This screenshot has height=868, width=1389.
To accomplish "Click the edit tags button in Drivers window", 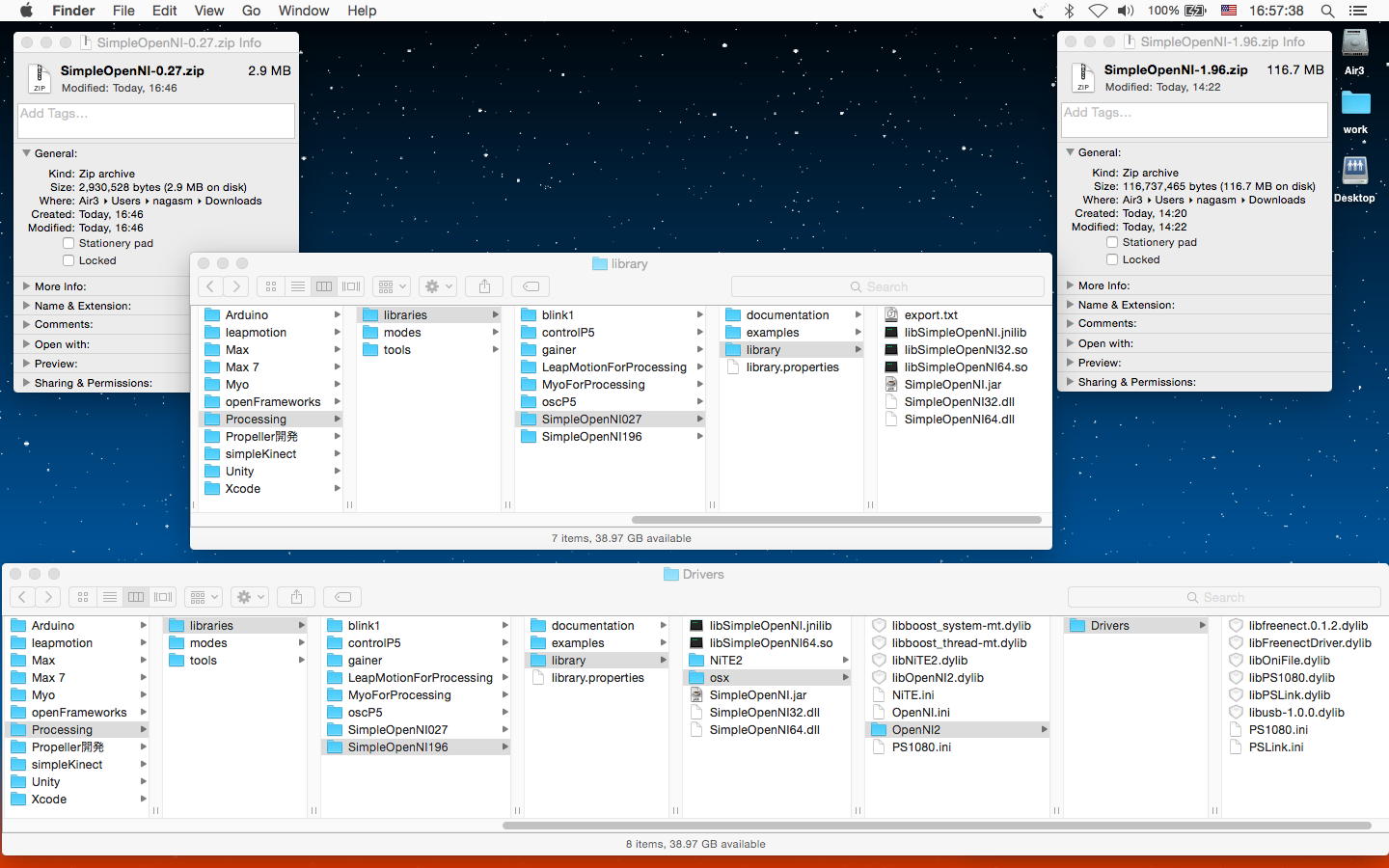I will pos(342,597).
